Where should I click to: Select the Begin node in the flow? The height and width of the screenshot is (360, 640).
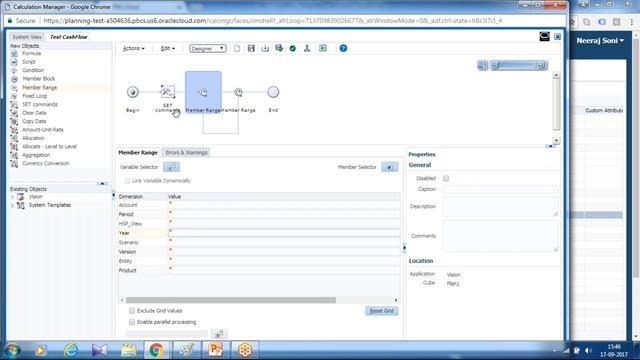133,92
